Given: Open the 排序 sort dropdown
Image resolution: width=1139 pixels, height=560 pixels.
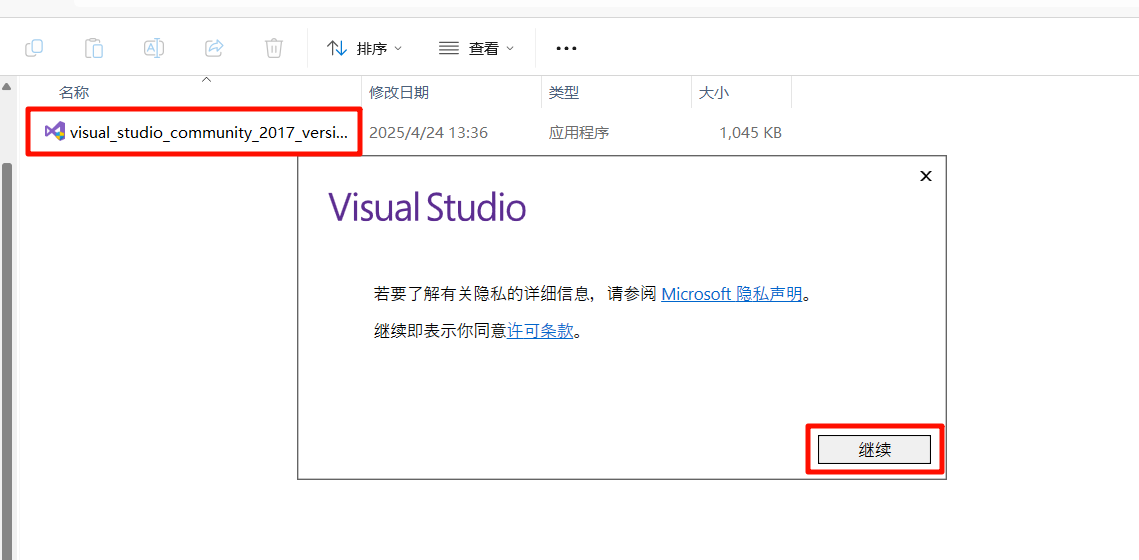Looking at the screenshot, I should (x=365, y=49).
